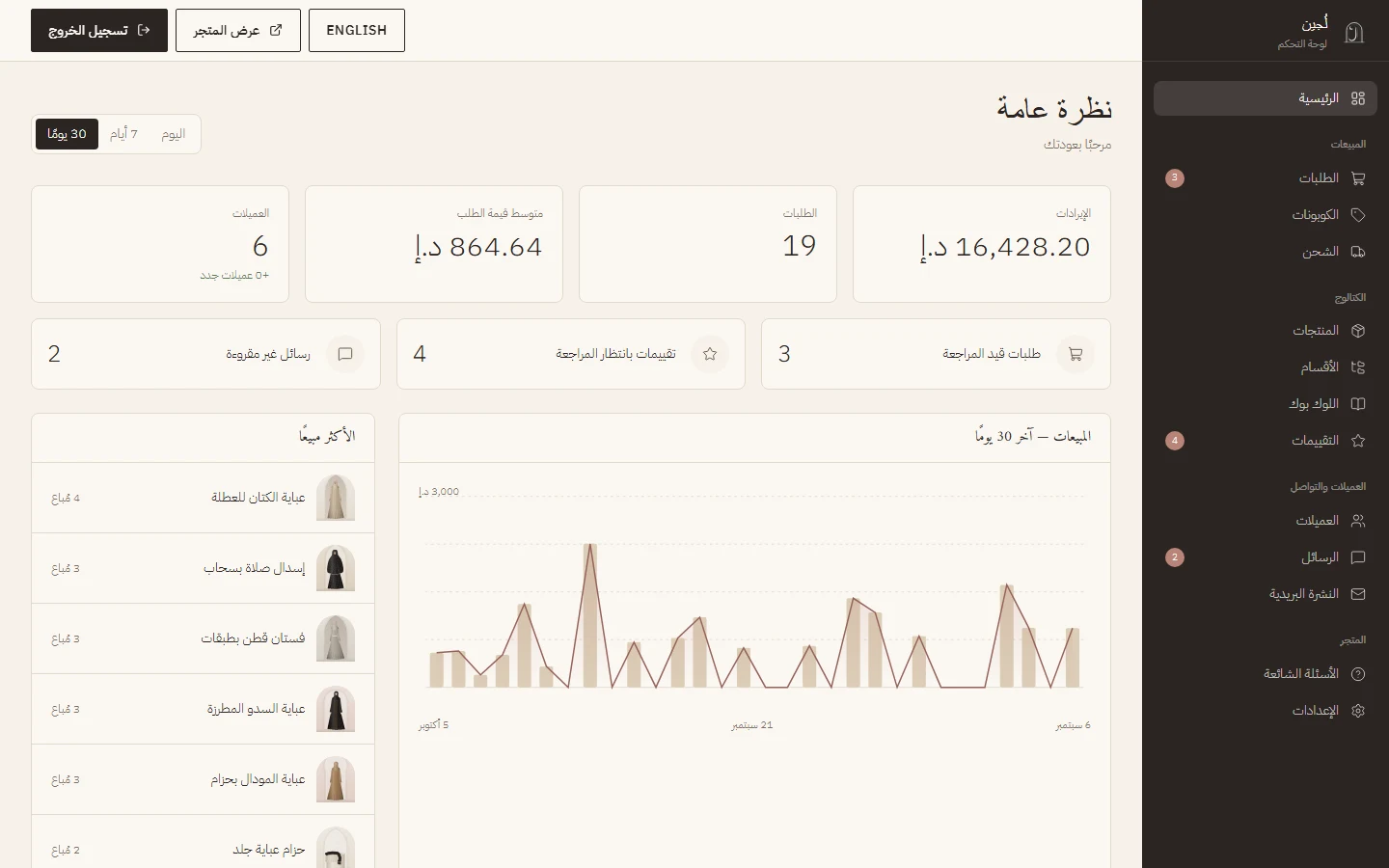The image size is (1389, 868).
Task: Click the store logo icon beside لُجين
Action: tap(1354, 33)
